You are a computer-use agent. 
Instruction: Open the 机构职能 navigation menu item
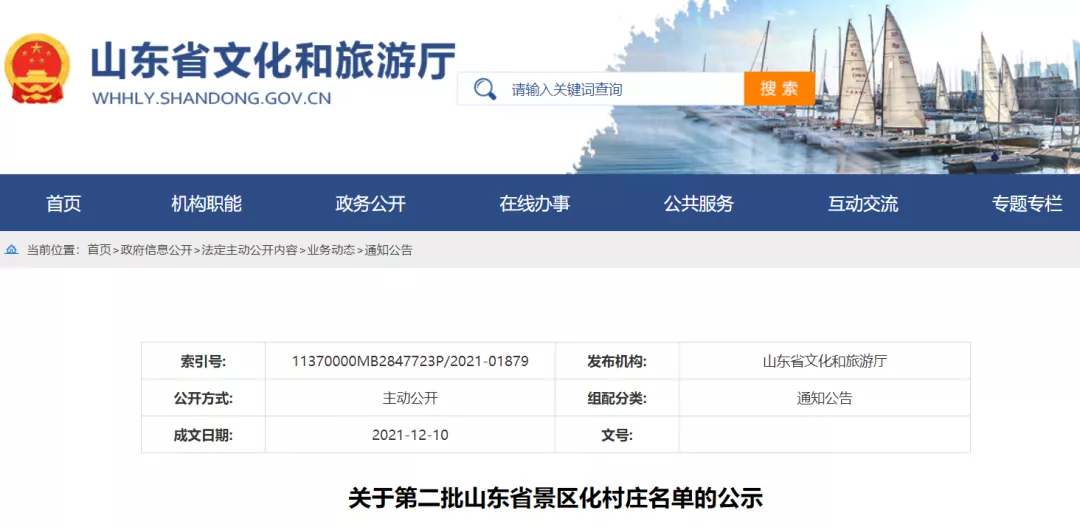[207, 203]
